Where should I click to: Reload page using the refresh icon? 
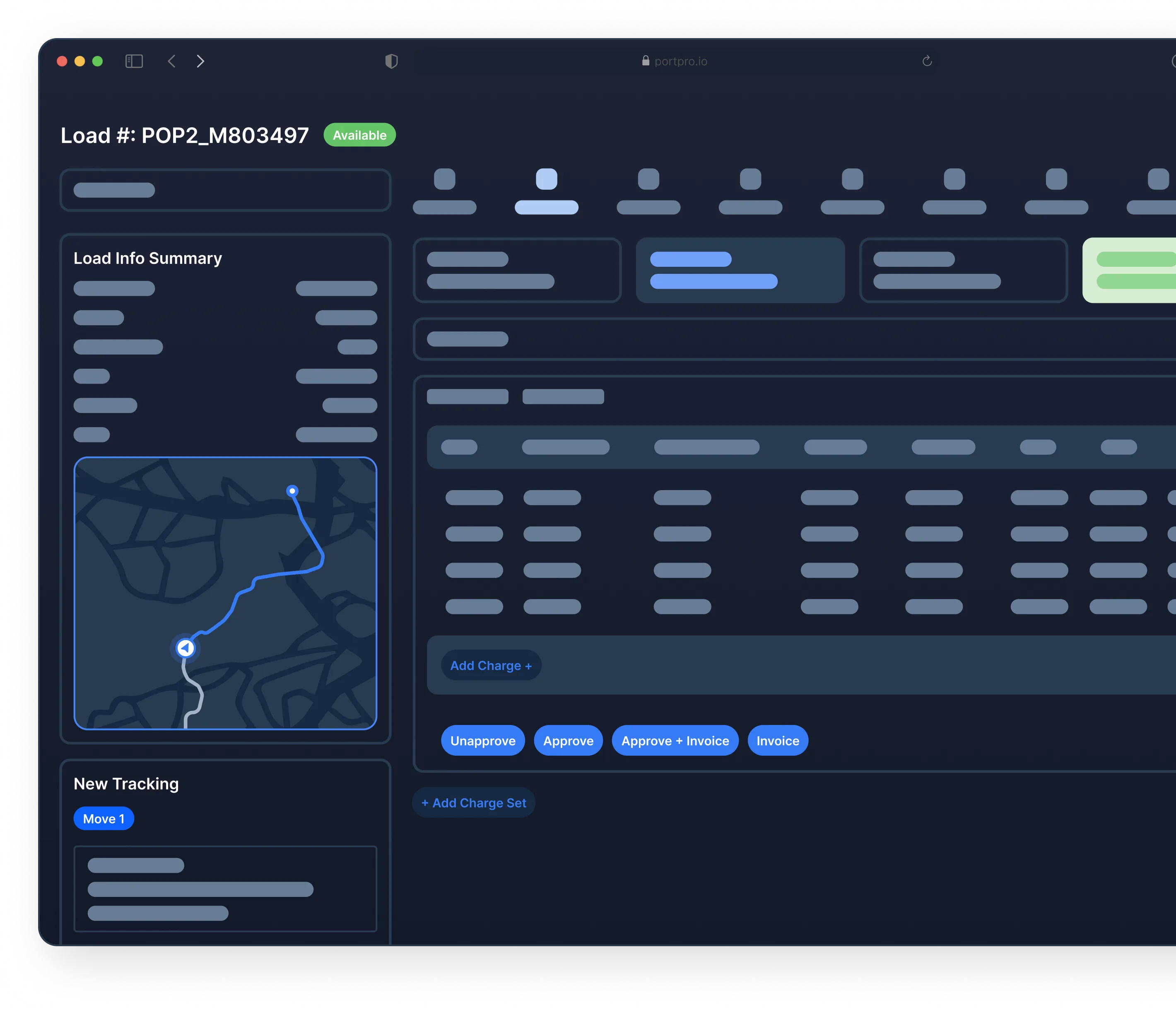coord(927,61)
